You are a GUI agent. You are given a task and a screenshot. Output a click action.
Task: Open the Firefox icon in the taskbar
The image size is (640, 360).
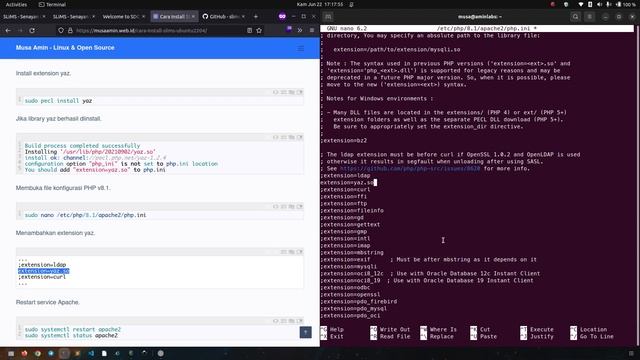(24, 353)
